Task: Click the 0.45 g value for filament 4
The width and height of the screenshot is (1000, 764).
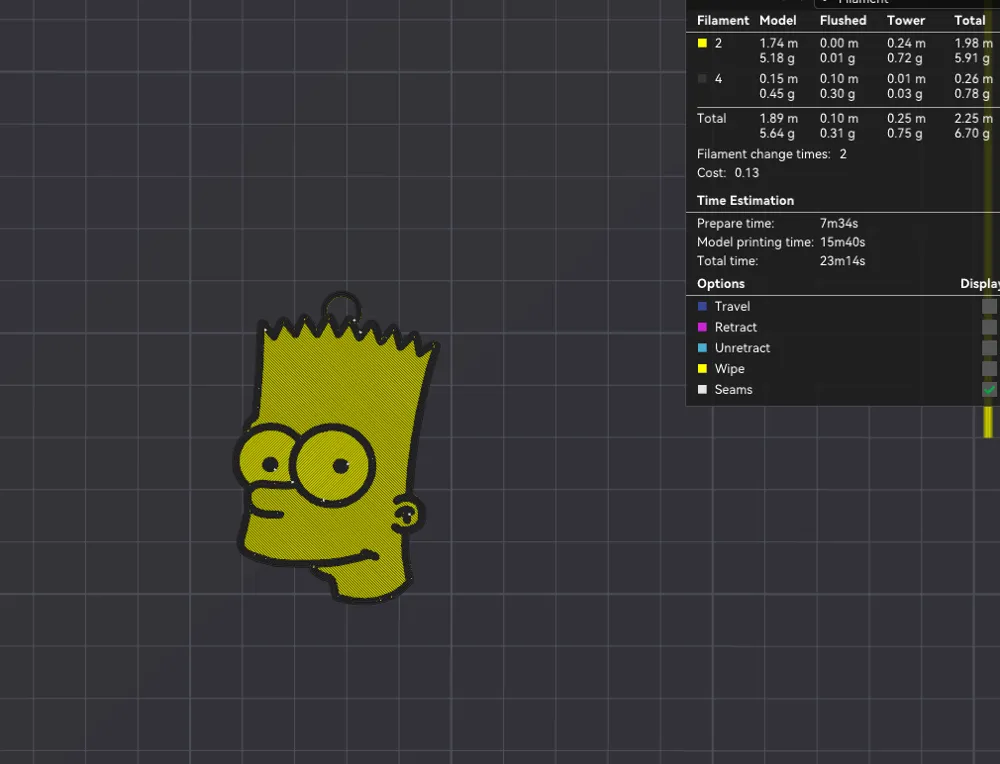Action: [777, 94]
